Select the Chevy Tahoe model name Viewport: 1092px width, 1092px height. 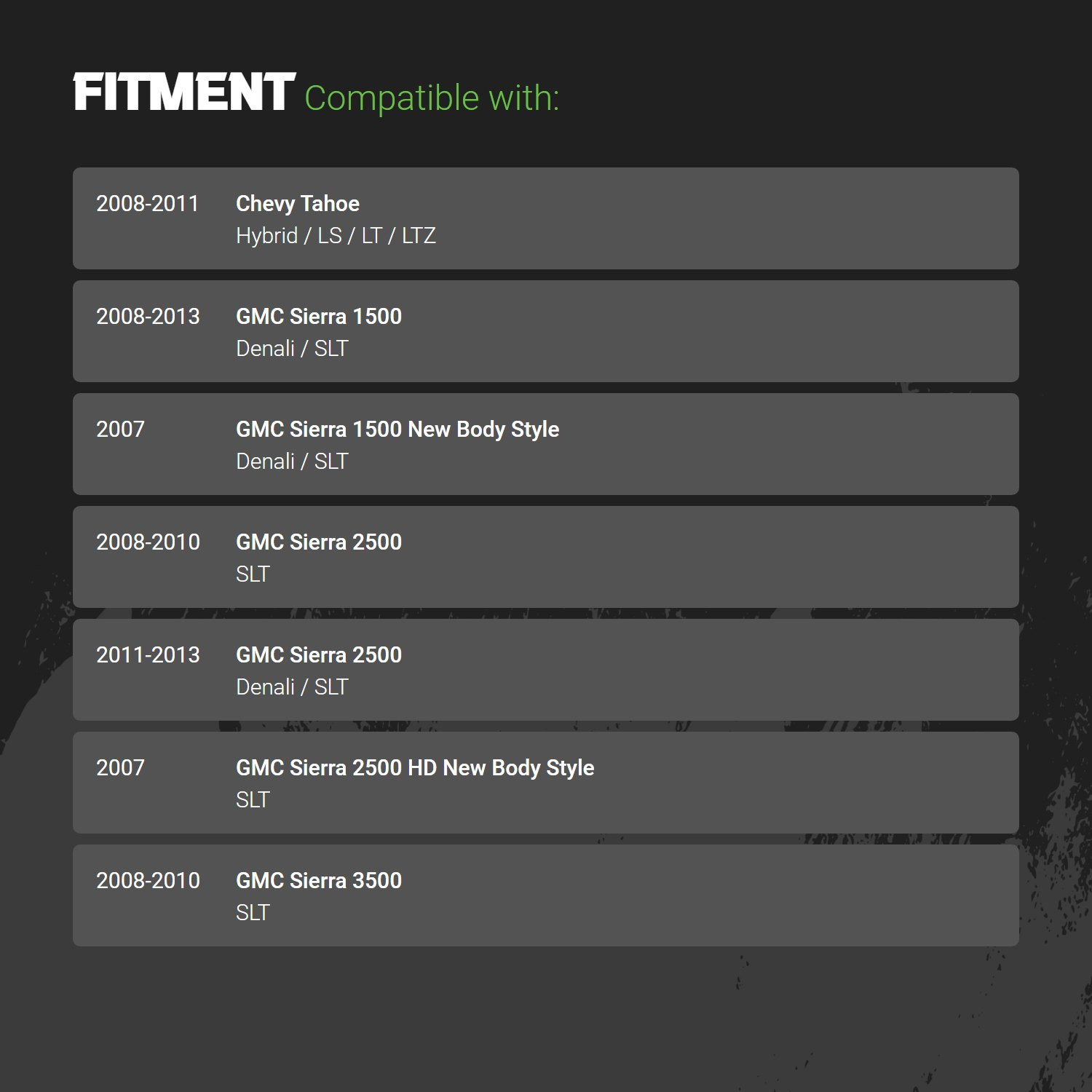298,204
